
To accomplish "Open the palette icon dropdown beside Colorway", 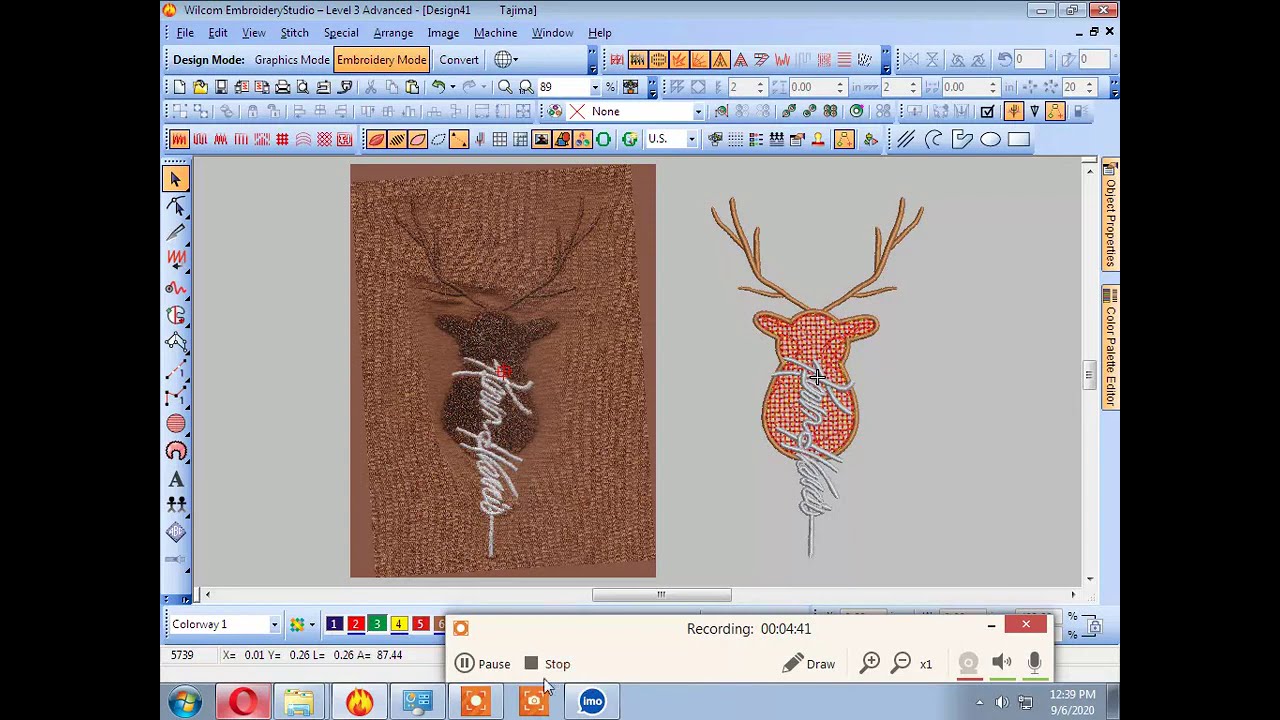I will pyautogui.click(x=312, y=625).
